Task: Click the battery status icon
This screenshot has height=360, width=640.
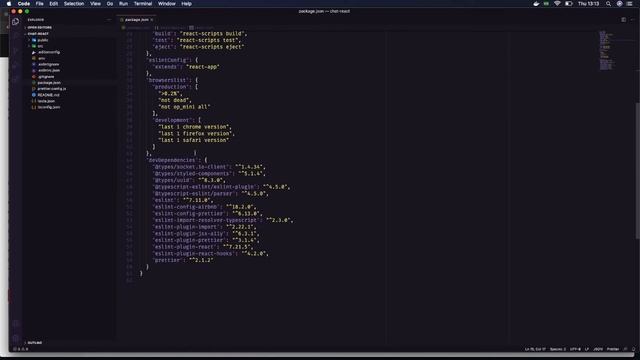Action: pyautogui.click(x=569, y=4)
